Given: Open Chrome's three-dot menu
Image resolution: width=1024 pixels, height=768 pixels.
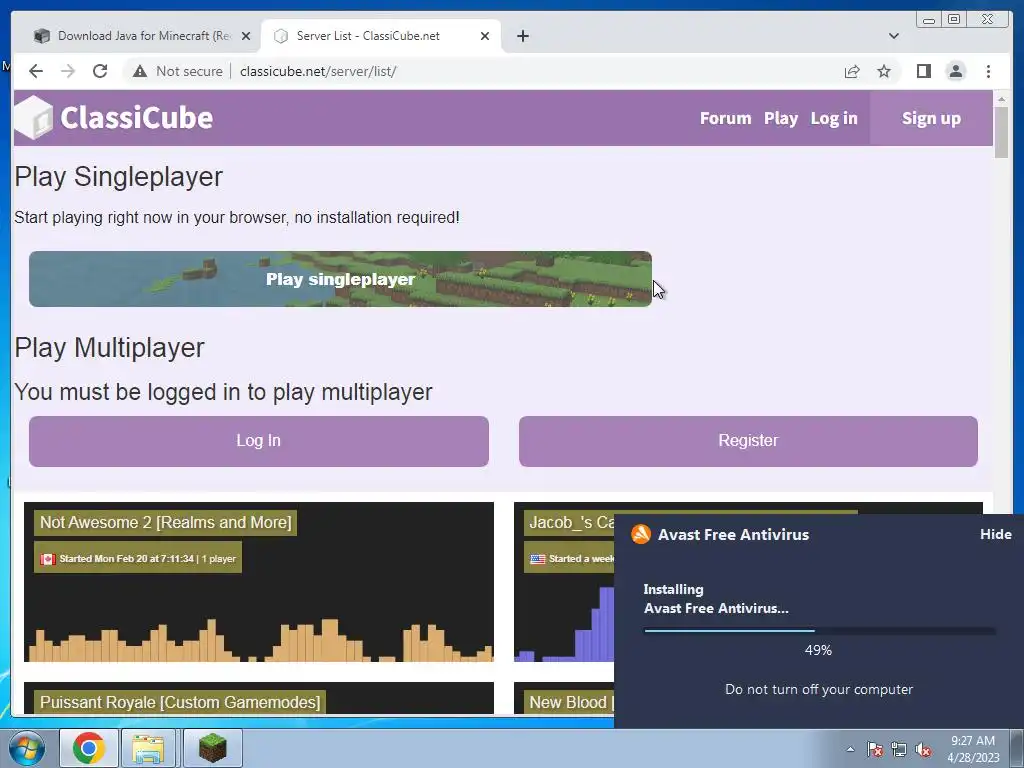Looking at the screenshot, I should click(x=988, y=71).
